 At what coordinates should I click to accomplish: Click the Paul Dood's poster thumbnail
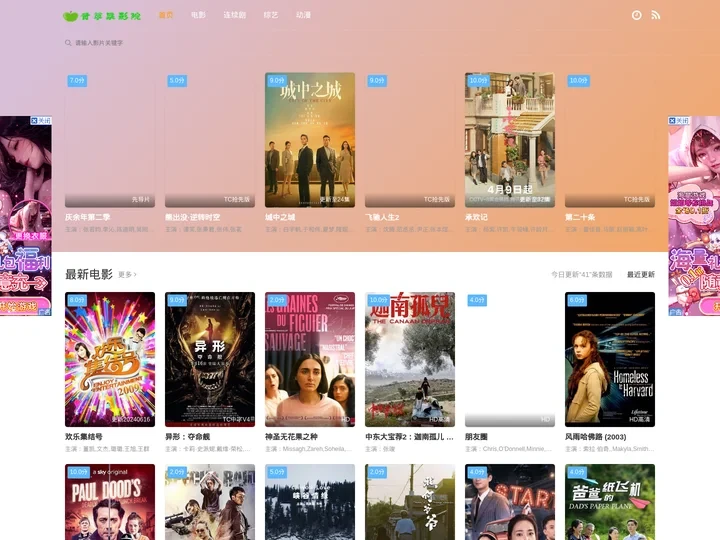(110, 502)
